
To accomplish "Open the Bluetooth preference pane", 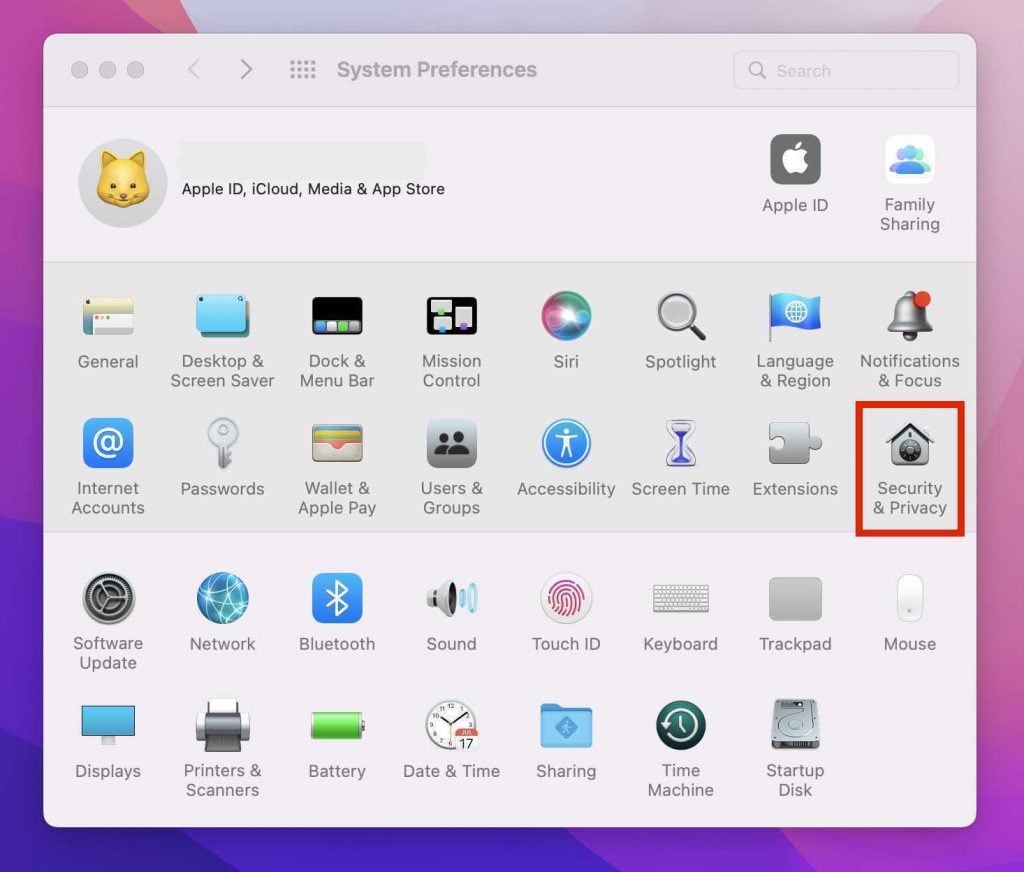I will pos(337,599).
